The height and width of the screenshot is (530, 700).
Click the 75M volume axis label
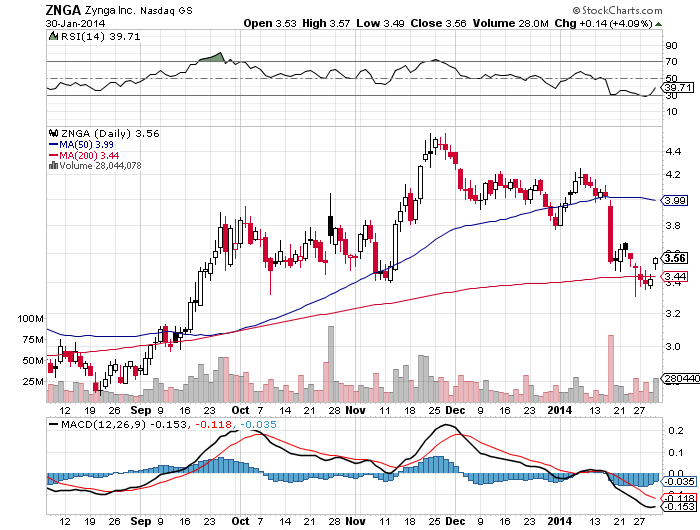tap(33, 340)
